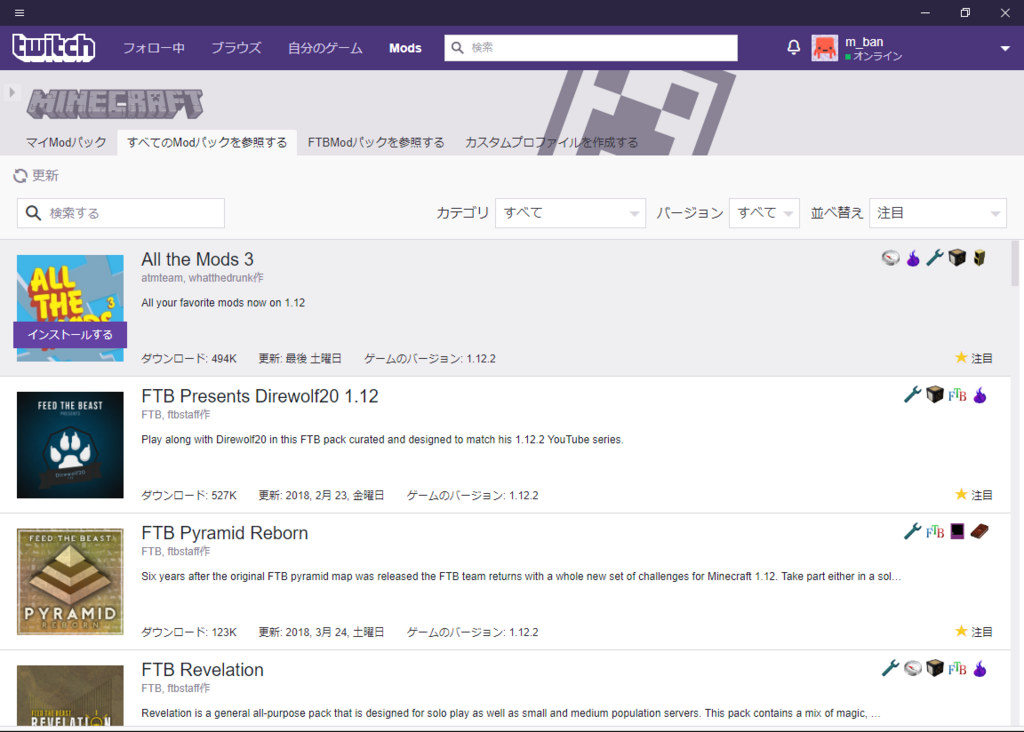
Task: Click purple flame icon on All the Mods 3
Action: (913, 258)
